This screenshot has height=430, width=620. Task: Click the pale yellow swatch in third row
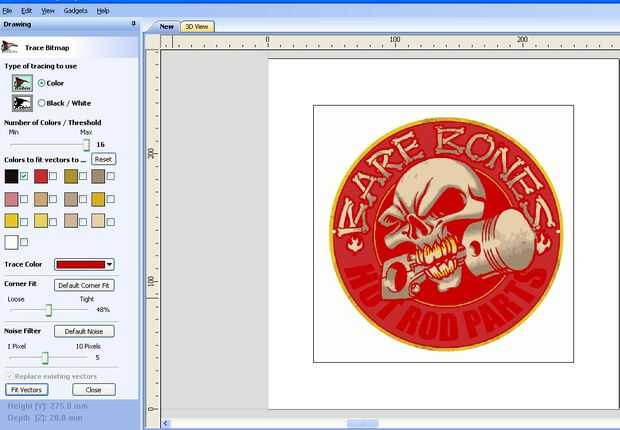click(x=41, y=221)
